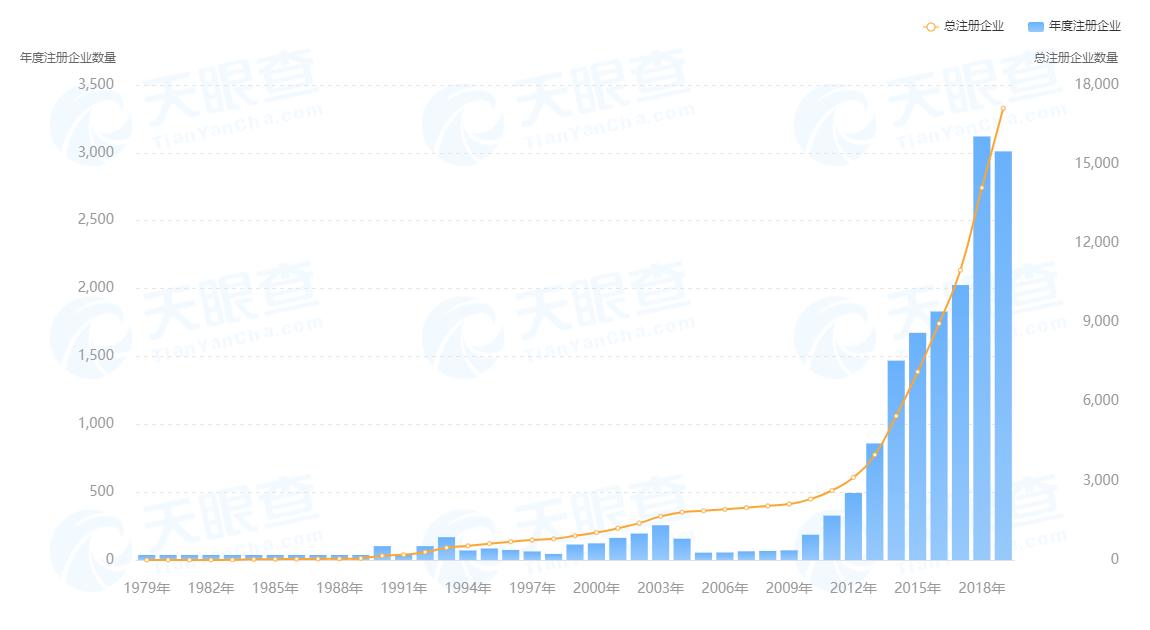This screenshot has height=630, width=1150.
Task: Click the 3,500 left axis value
Action: [x=96, y=84]
